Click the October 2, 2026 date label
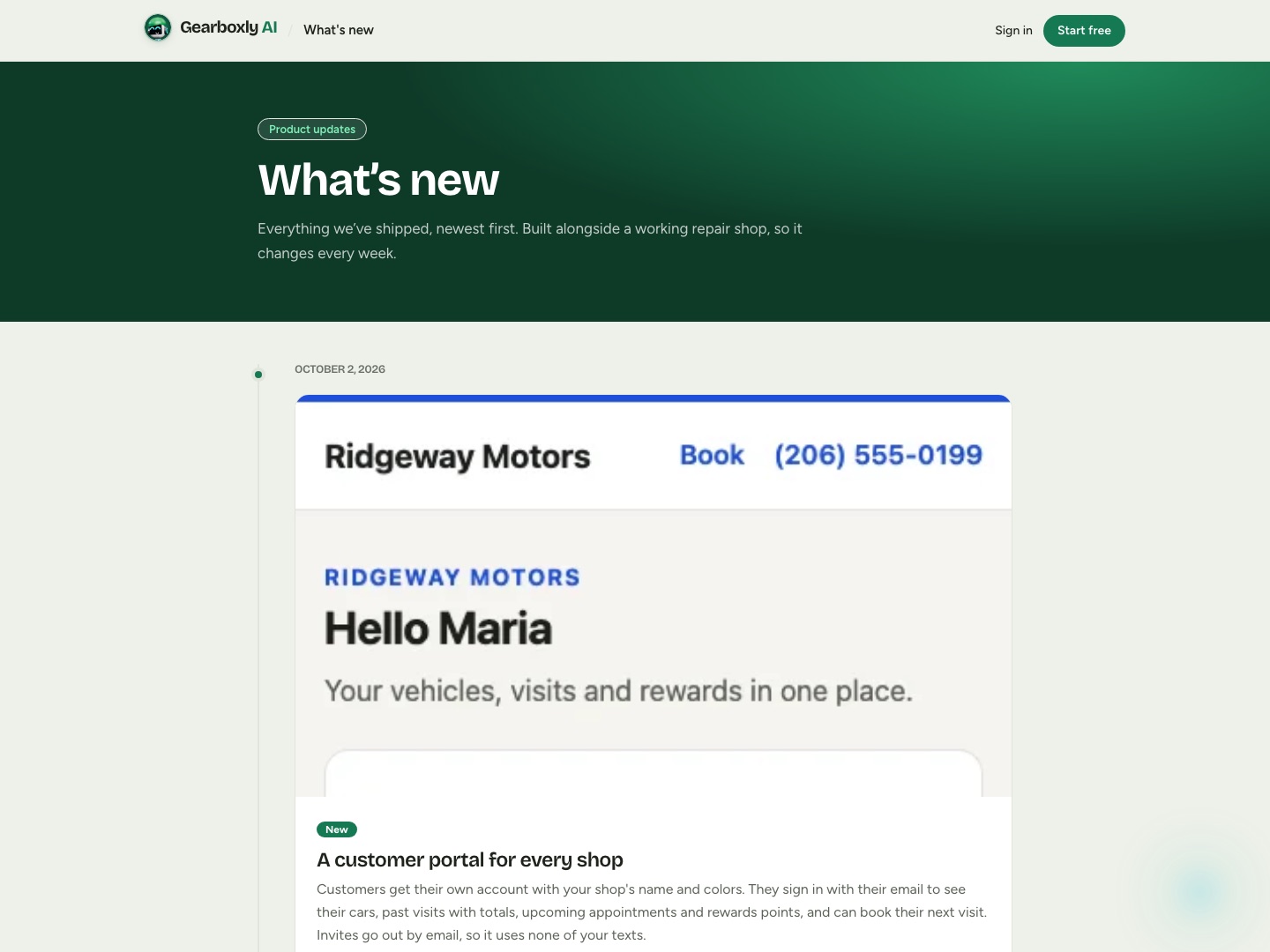This screenshot has height=952, width=1270. point(340,369)
